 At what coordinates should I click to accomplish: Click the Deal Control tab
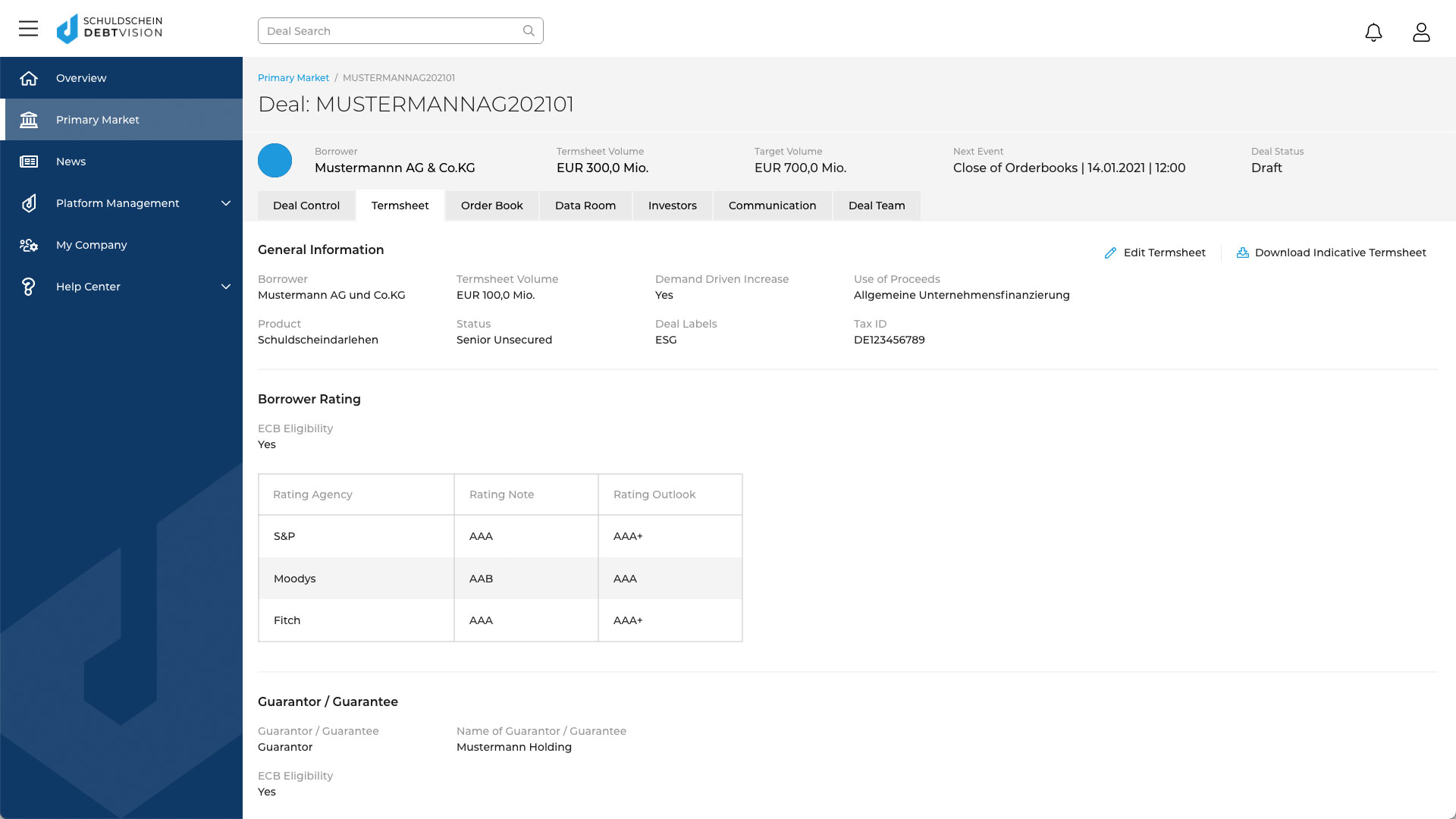(x=306, y=205)
